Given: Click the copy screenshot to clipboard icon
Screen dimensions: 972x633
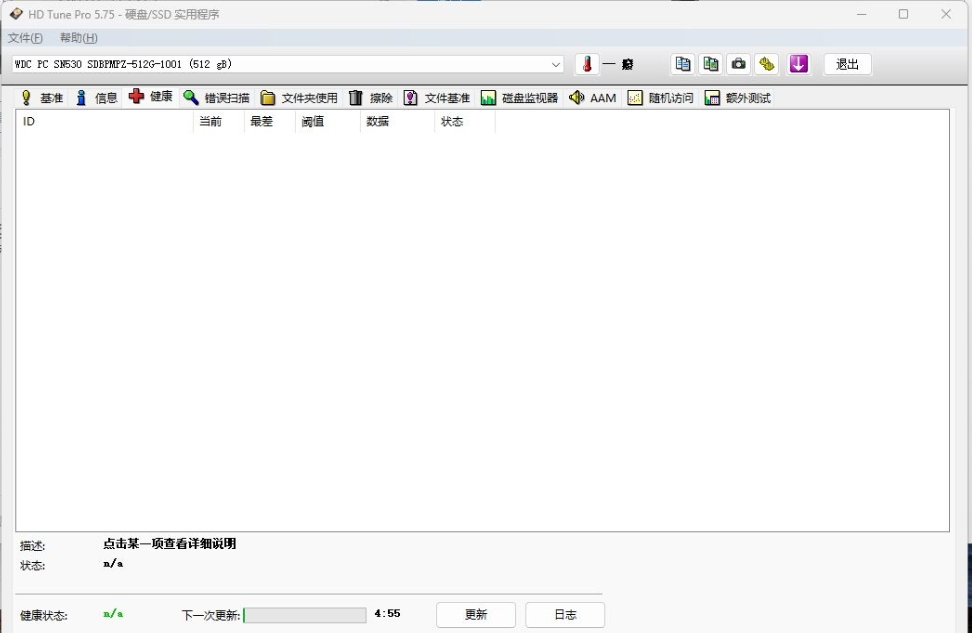Looking at the screenshot, I should (x=710, y=64).
